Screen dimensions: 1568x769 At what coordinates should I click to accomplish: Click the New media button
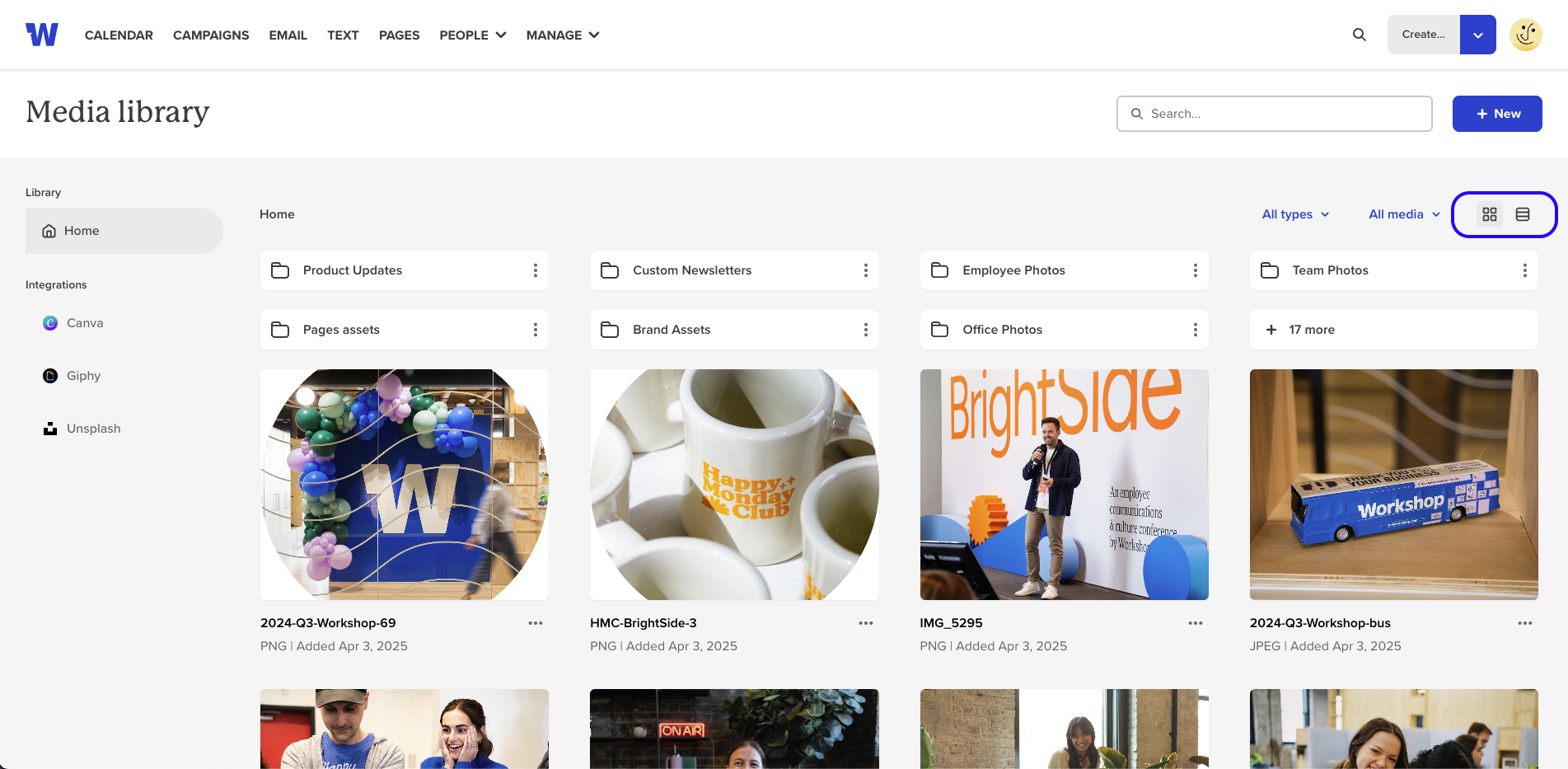coord(1497,114)
